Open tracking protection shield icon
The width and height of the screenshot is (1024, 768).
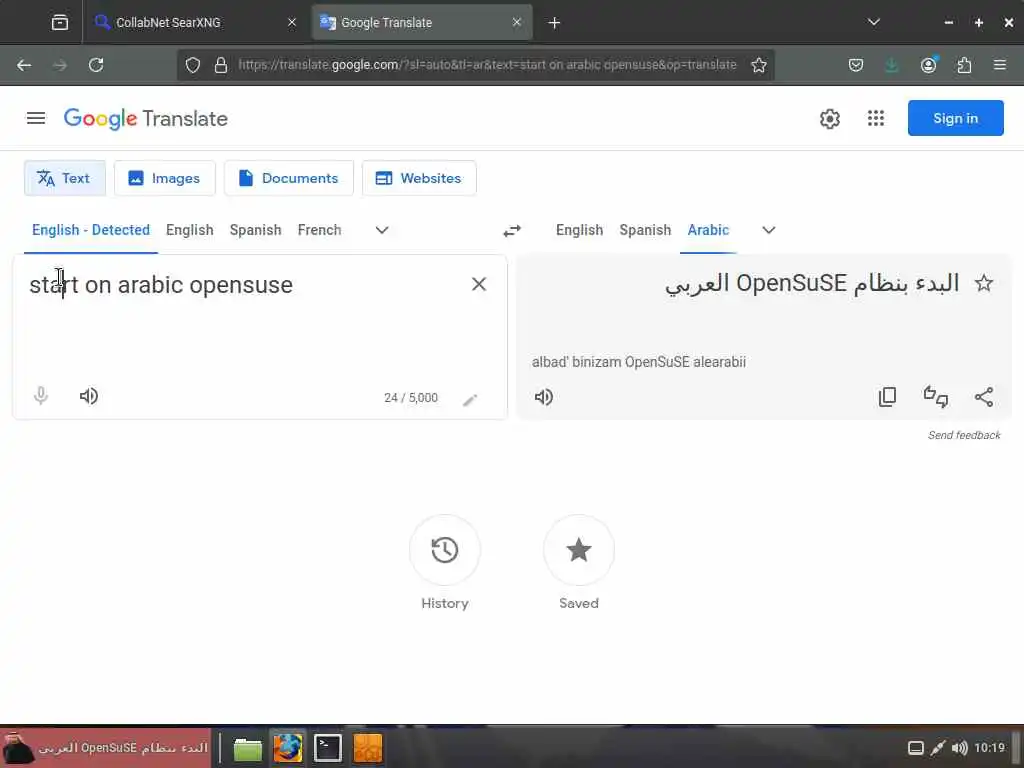coord(193,65)
